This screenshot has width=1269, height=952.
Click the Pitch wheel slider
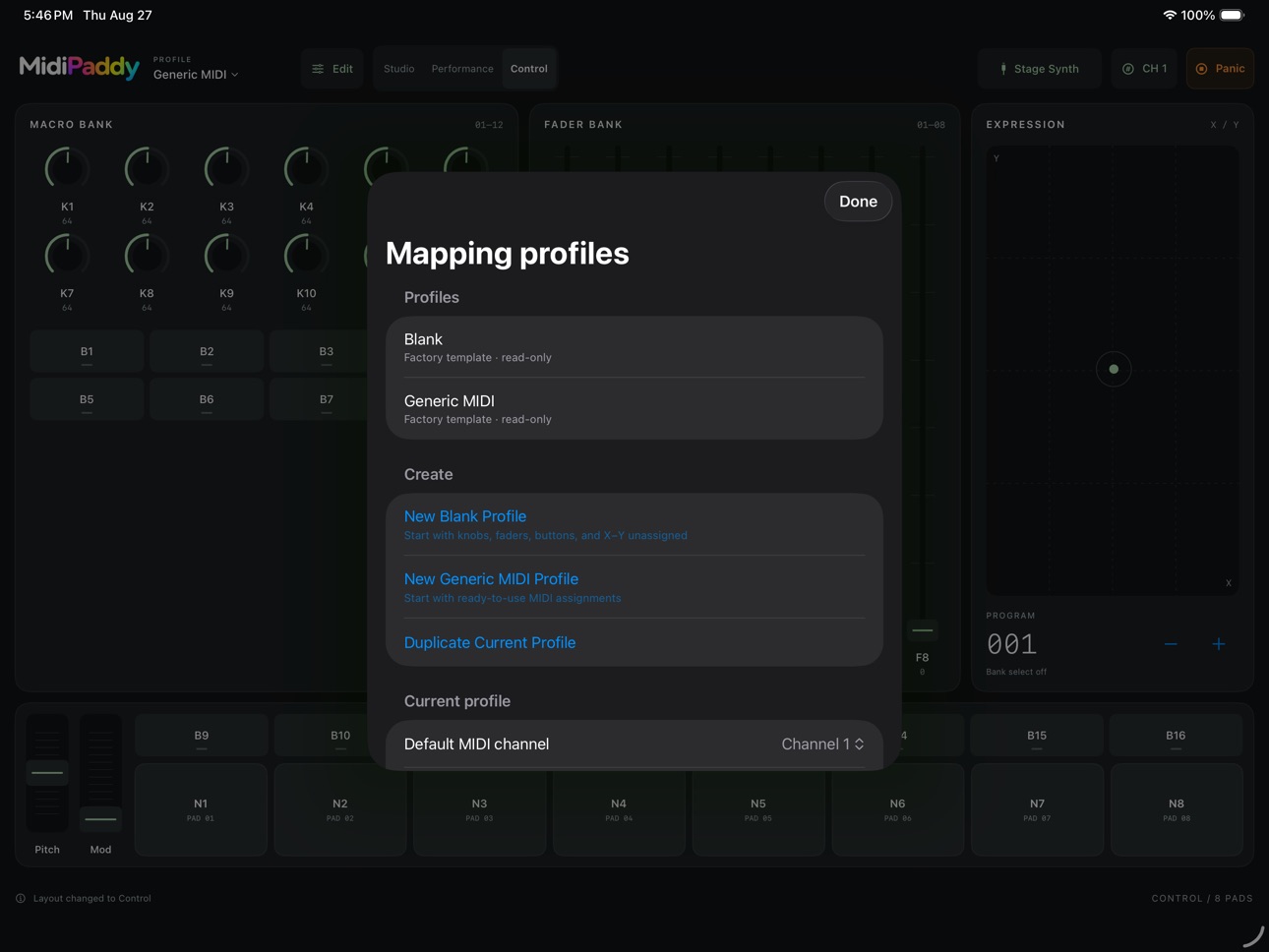[x=47, y=774]
